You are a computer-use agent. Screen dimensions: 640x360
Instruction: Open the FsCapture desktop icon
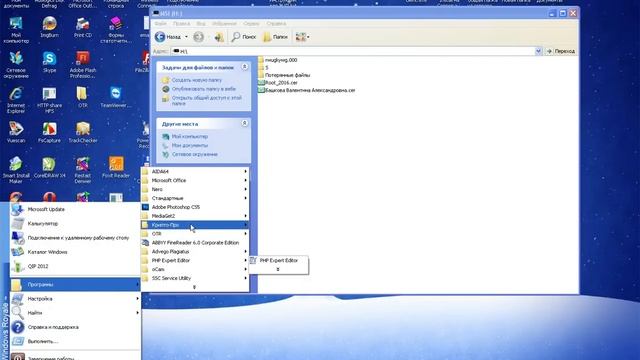pos(49,133)
